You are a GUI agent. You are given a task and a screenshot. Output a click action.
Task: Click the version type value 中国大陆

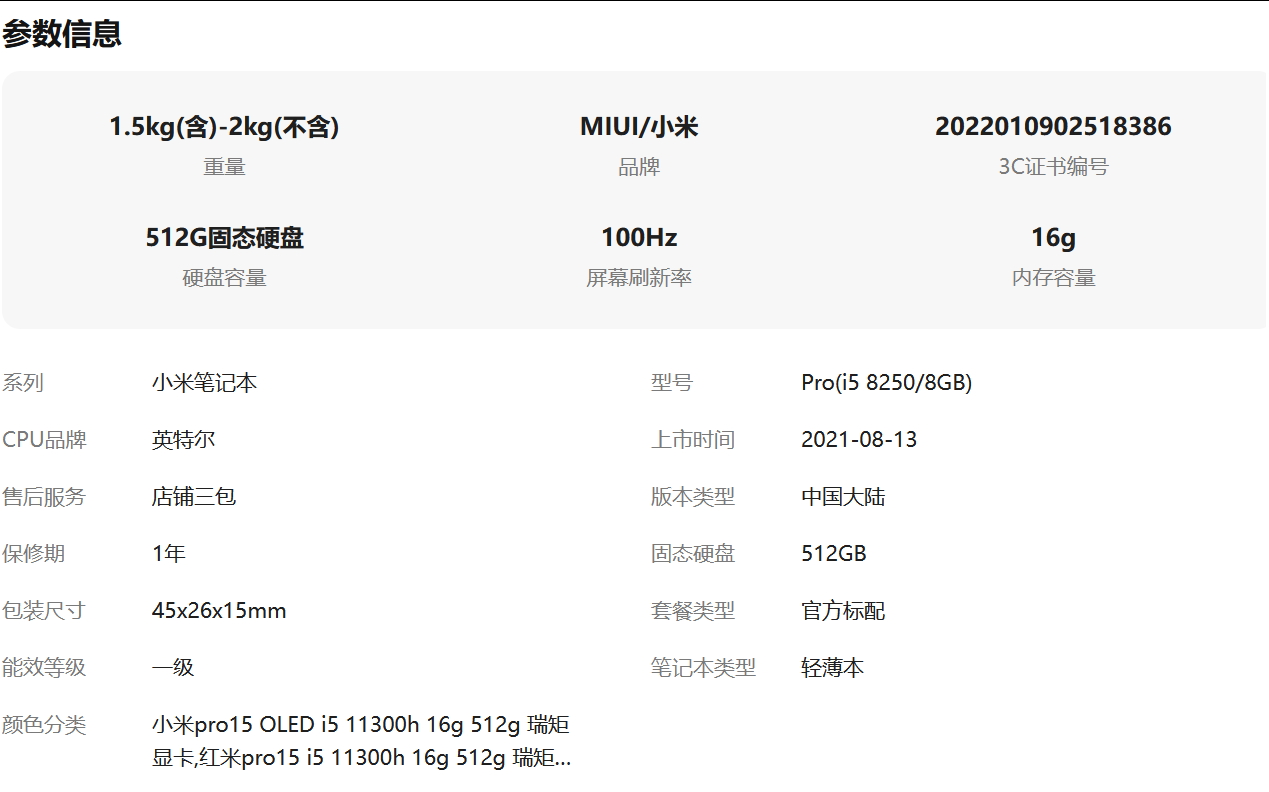tap(843, 497)
